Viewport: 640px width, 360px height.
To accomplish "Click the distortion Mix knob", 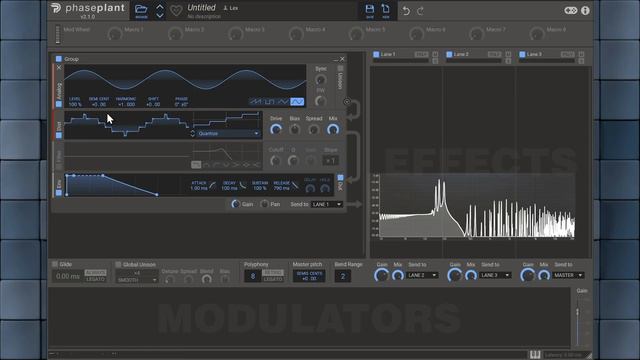I will coord(333,130).
